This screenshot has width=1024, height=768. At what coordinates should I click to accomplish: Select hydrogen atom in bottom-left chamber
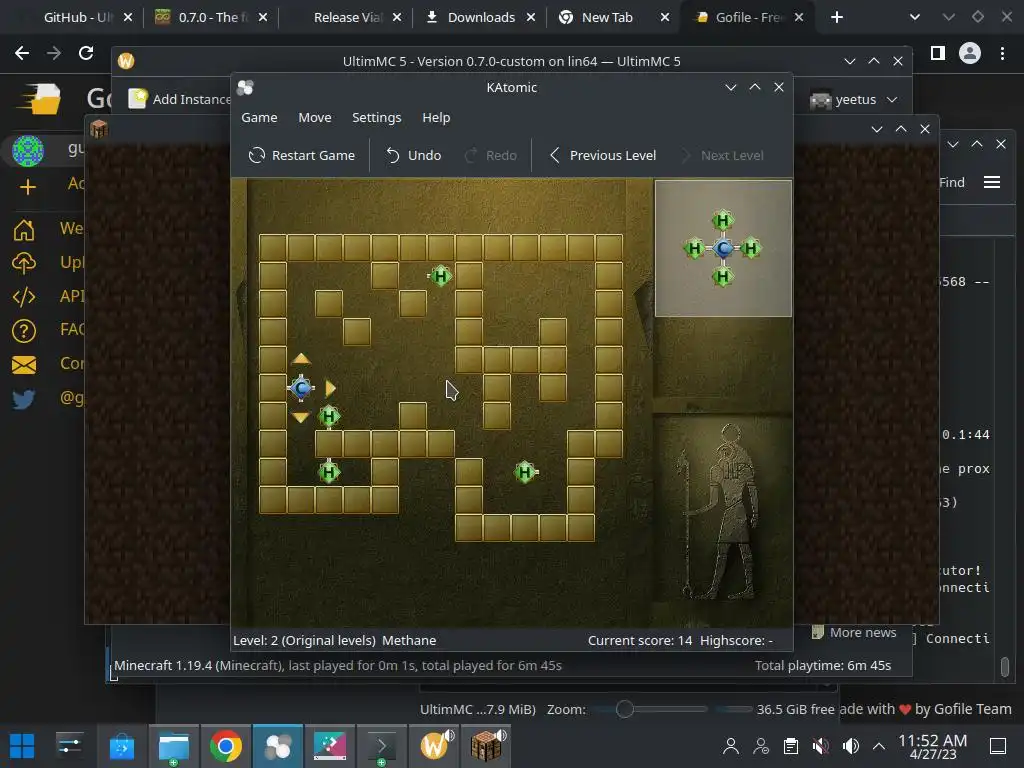329,472
